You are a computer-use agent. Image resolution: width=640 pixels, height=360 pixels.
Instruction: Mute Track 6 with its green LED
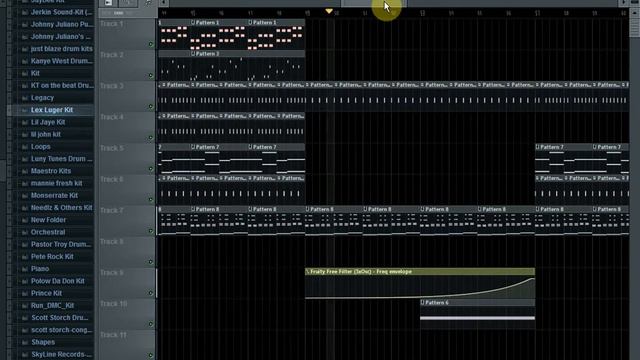click(151, 200)
